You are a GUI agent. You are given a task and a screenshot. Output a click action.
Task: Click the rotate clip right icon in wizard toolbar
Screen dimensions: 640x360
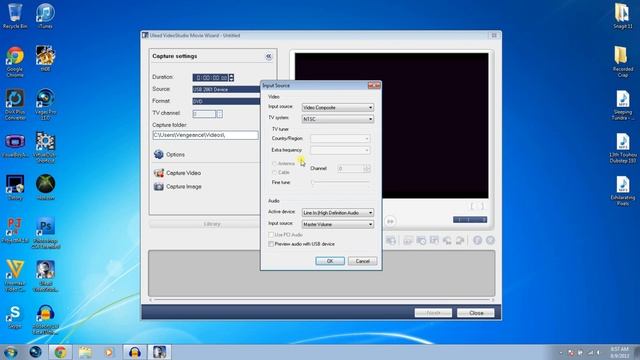460,240
